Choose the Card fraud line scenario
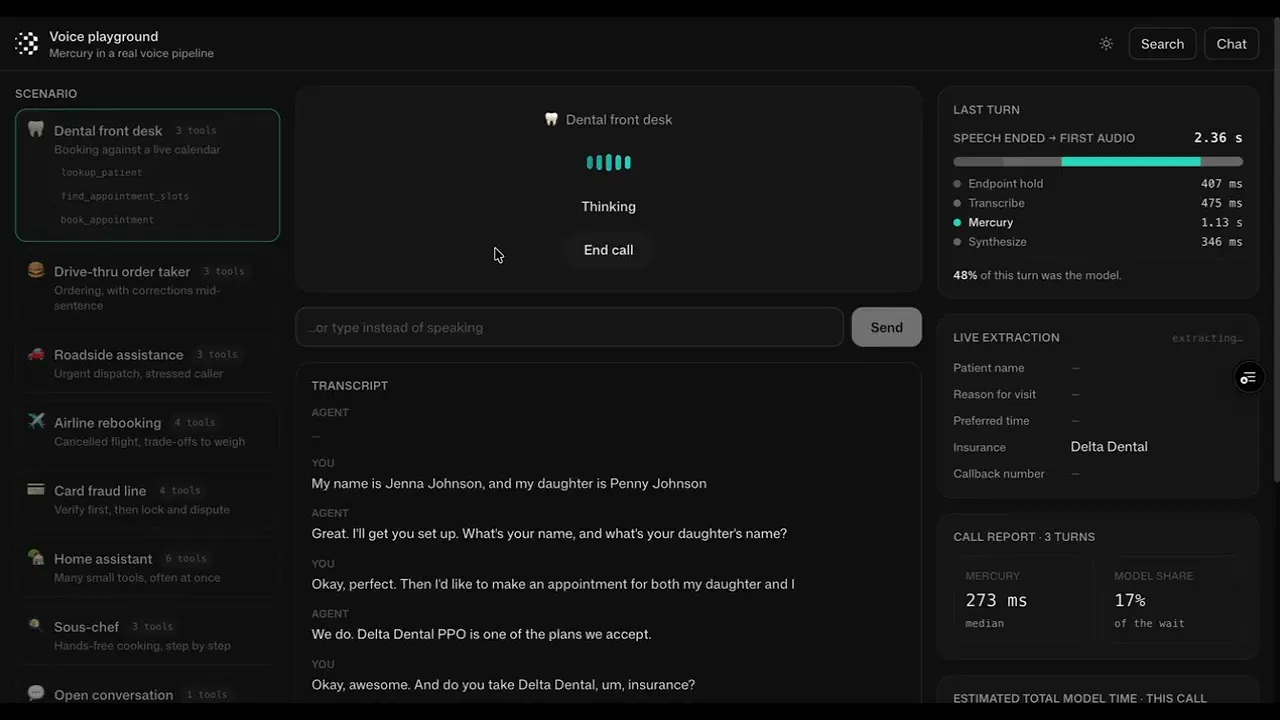 point(147,500)
